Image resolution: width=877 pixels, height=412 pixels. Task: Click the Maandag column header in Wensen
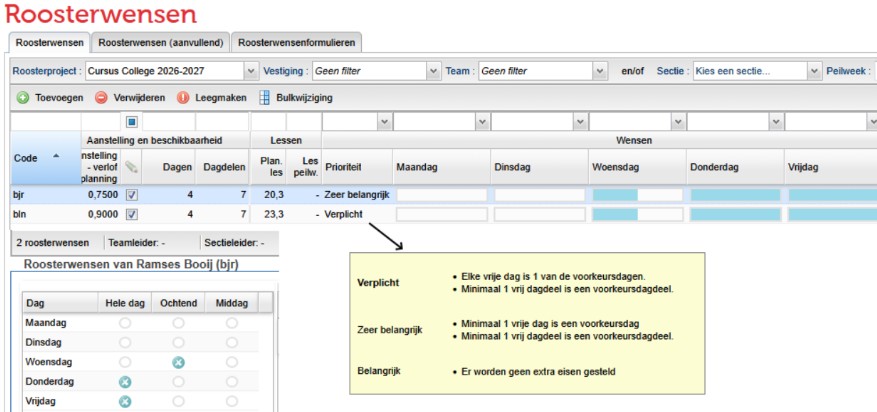(441, 167)
